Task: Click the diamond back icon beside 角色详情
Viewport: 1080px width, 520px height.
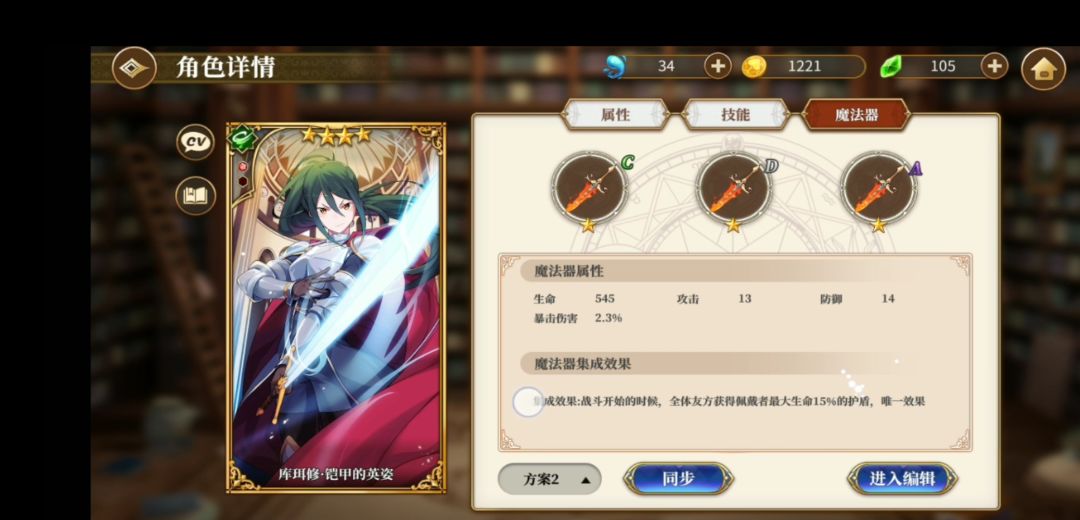Action: click(134, 67)
